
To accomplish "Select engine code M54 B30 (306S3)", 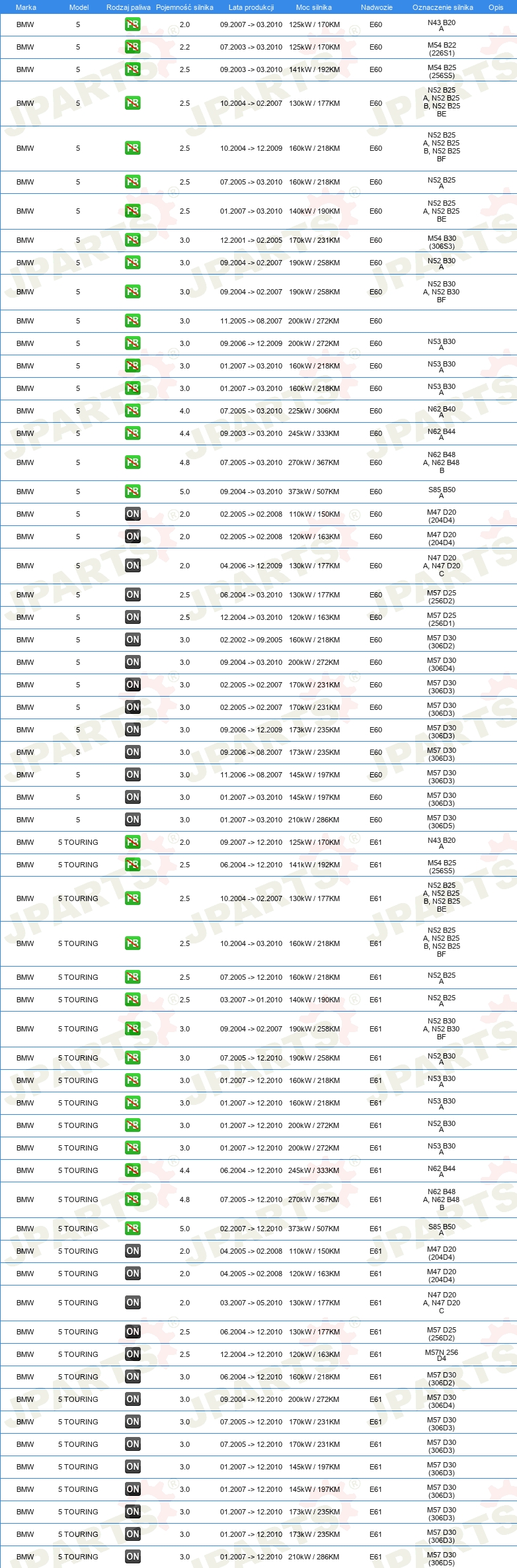I will [442, 242].
